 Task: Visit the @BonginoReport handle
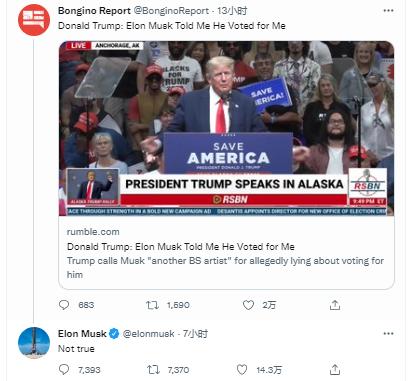click(x=171, y=11)
